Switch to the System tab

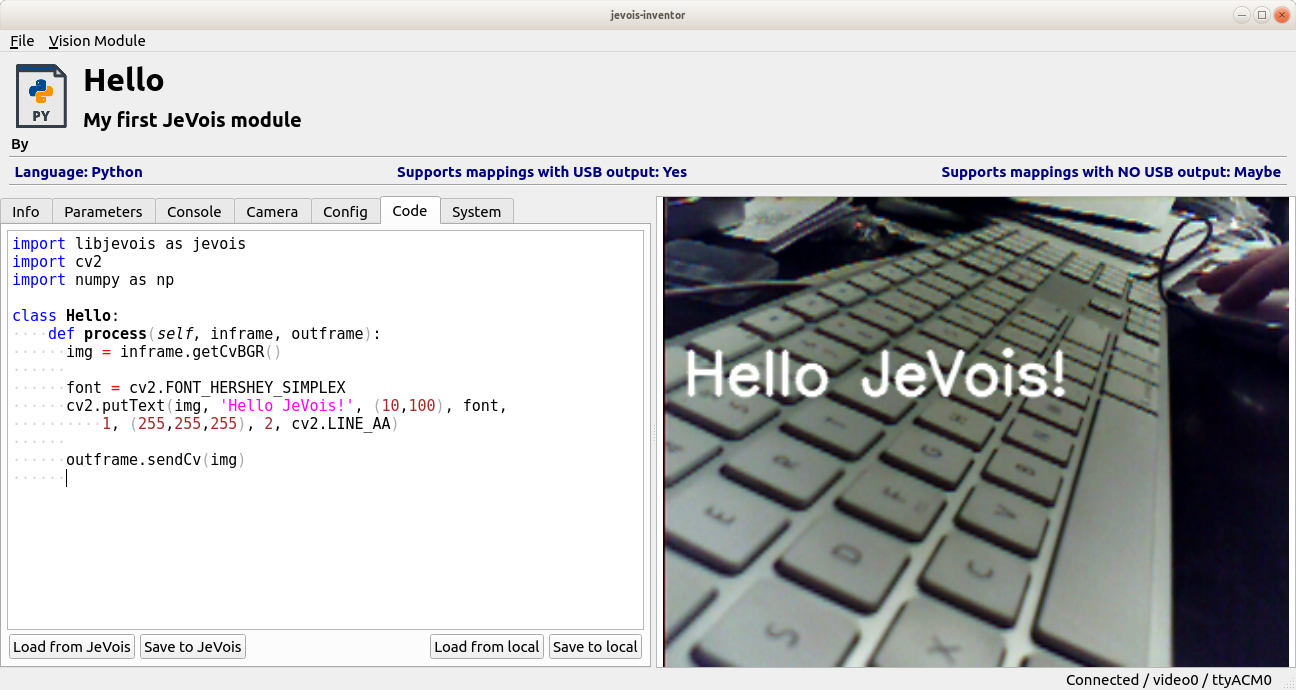click(x=476, y=211)
